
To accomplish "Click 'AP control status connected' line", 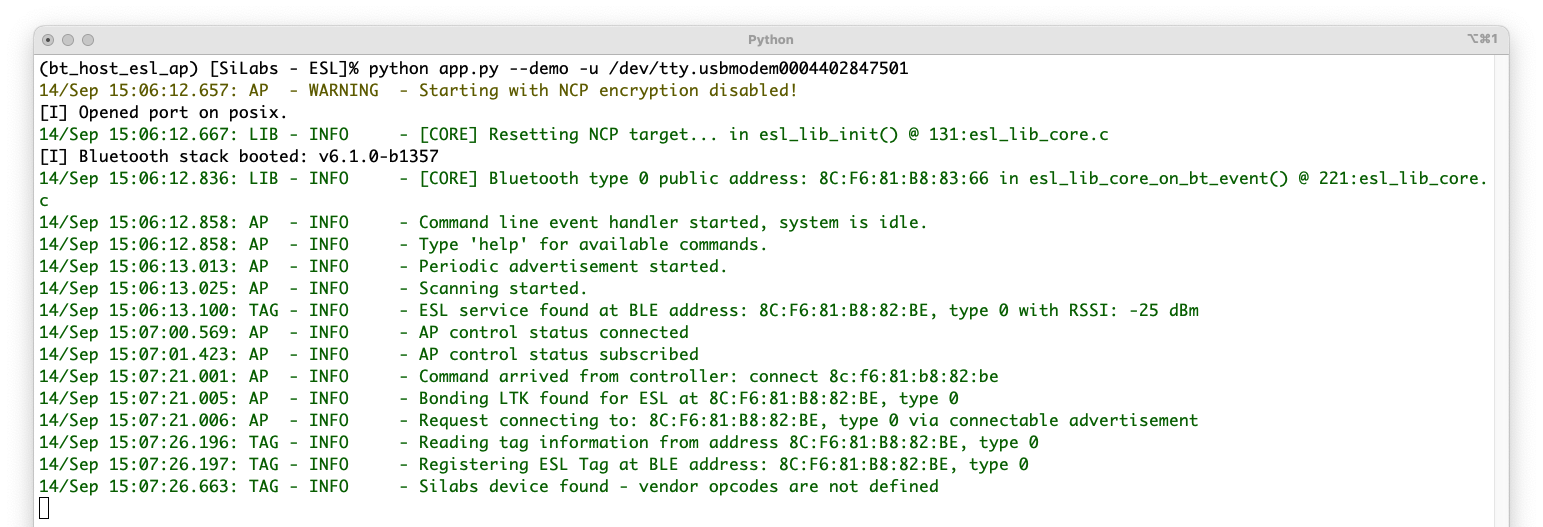I will [x=553, y=333].
